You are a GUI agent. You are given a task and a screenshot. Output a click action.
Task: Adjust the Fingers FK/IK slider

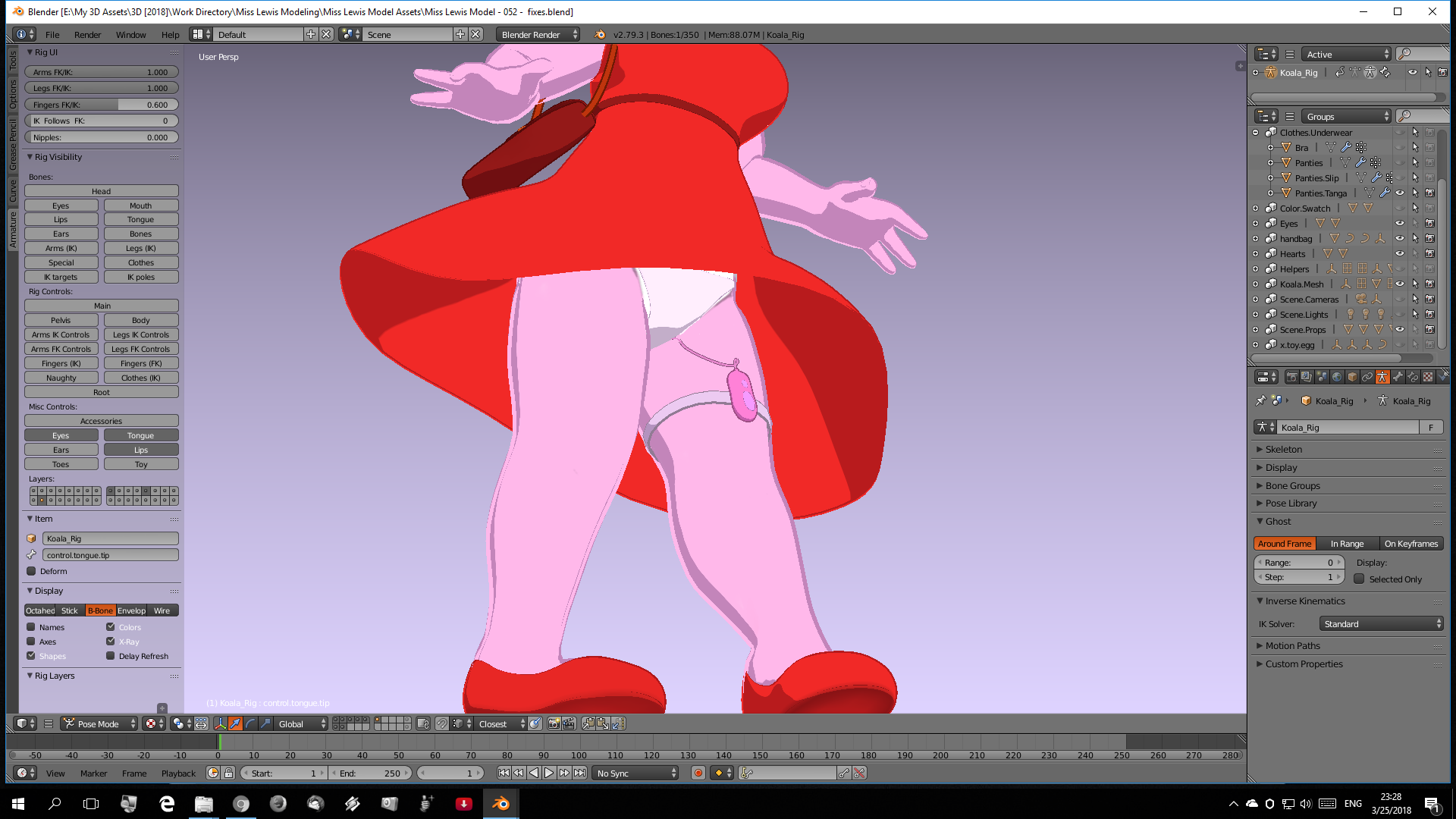[101, 105]
